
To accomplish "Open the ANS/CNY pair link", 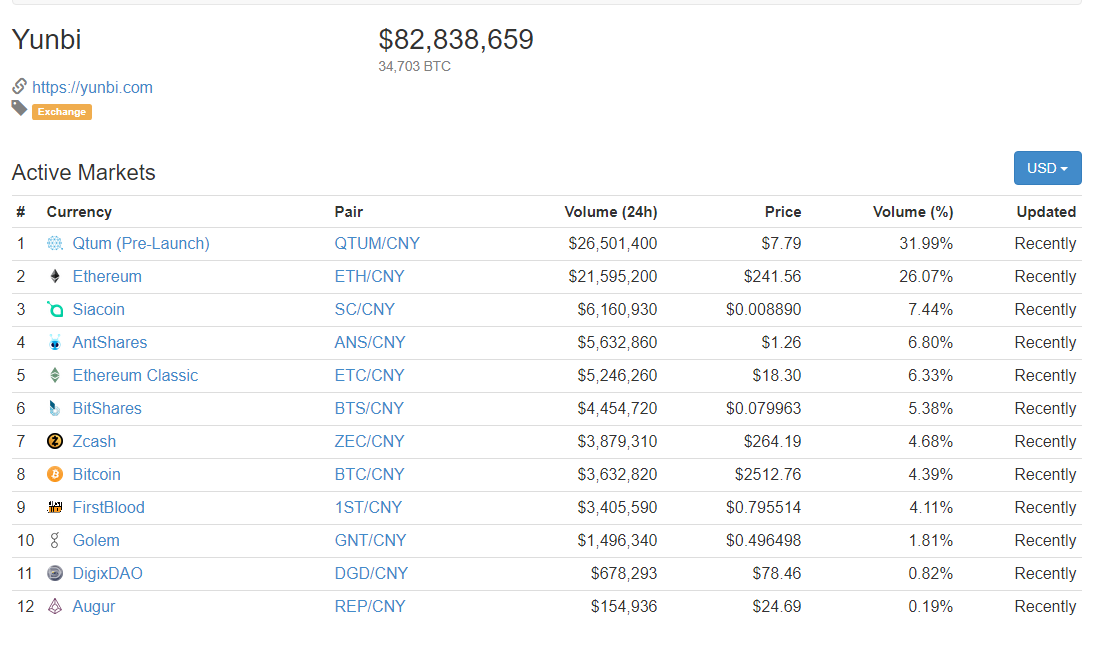I will [x=370, y=342].
